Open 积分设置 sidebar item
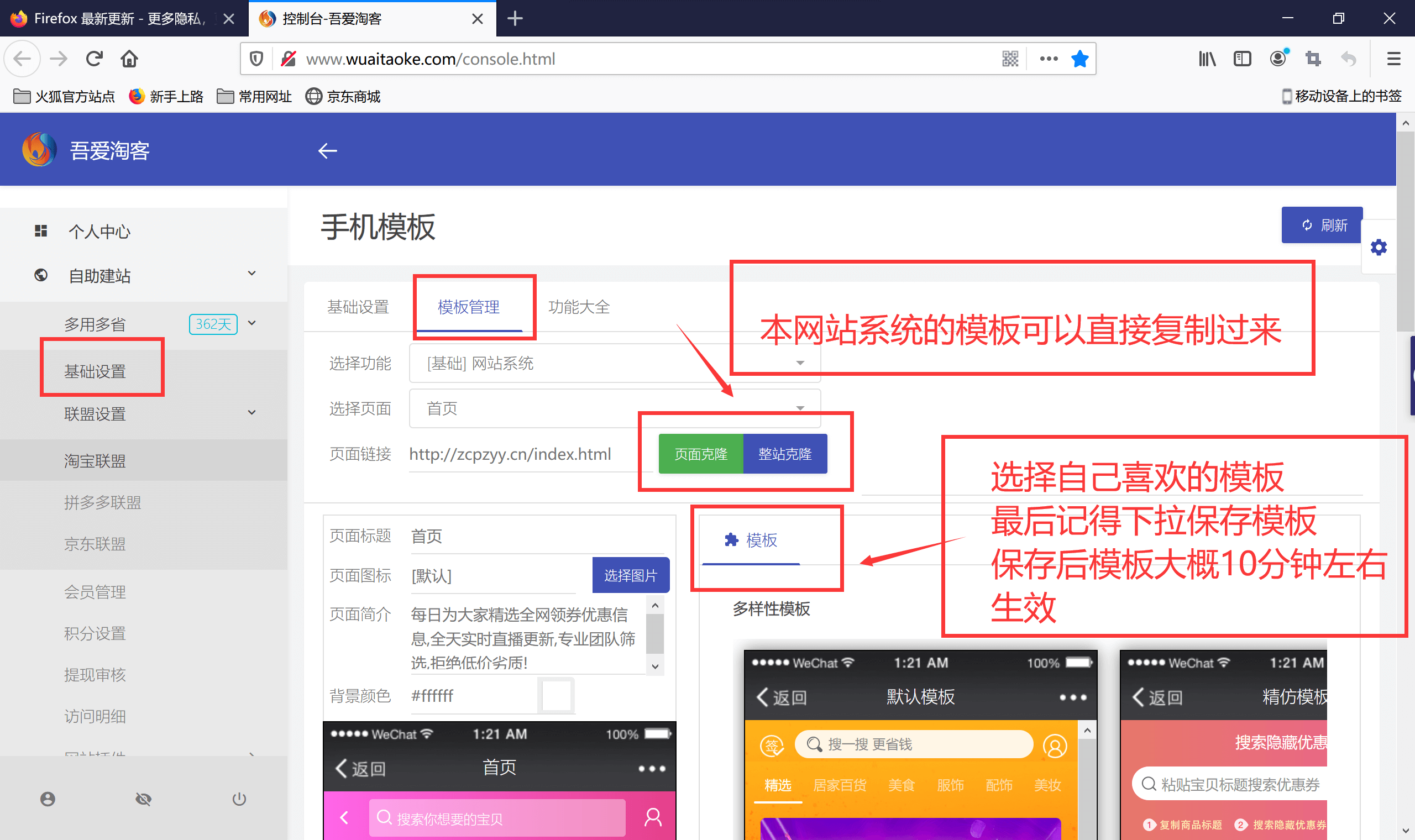The width and height of the screenshot is (1415, 840). point(95,633)
